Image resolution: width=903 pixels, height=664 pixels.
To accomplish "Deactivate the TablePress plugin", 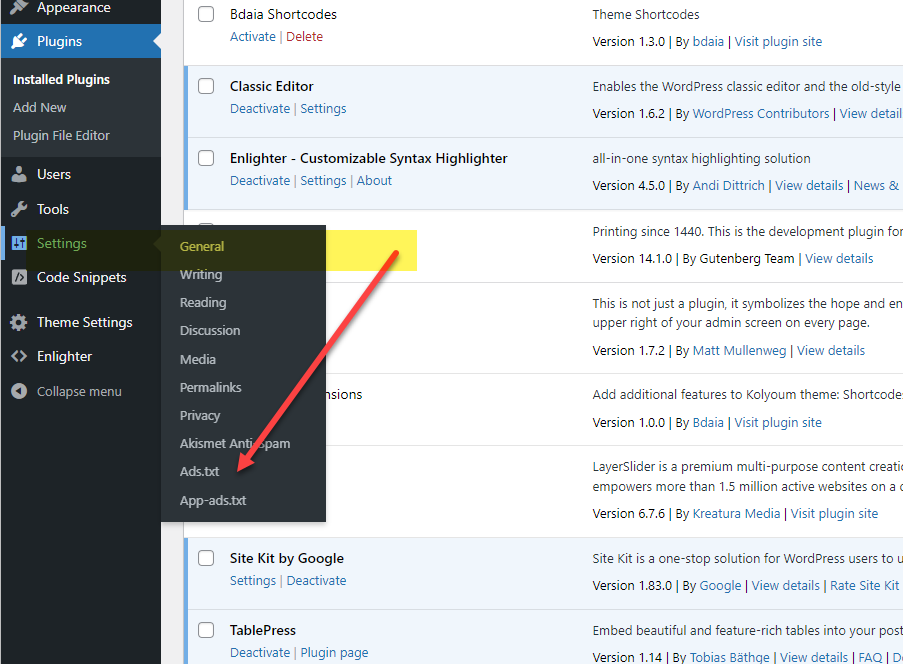I will [x=260, y=652].
